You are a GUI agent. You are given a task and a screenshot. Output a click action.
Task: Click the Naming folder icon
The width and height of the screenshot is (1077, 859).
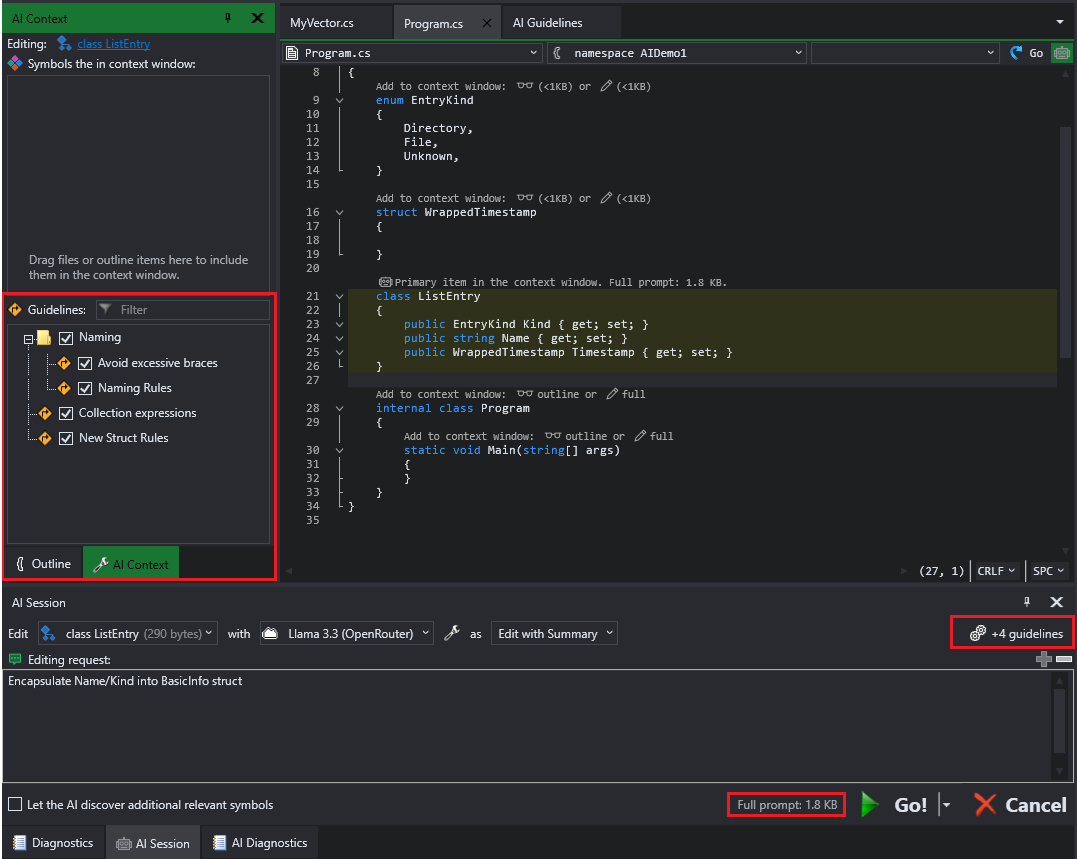click(x=44, y=337)
